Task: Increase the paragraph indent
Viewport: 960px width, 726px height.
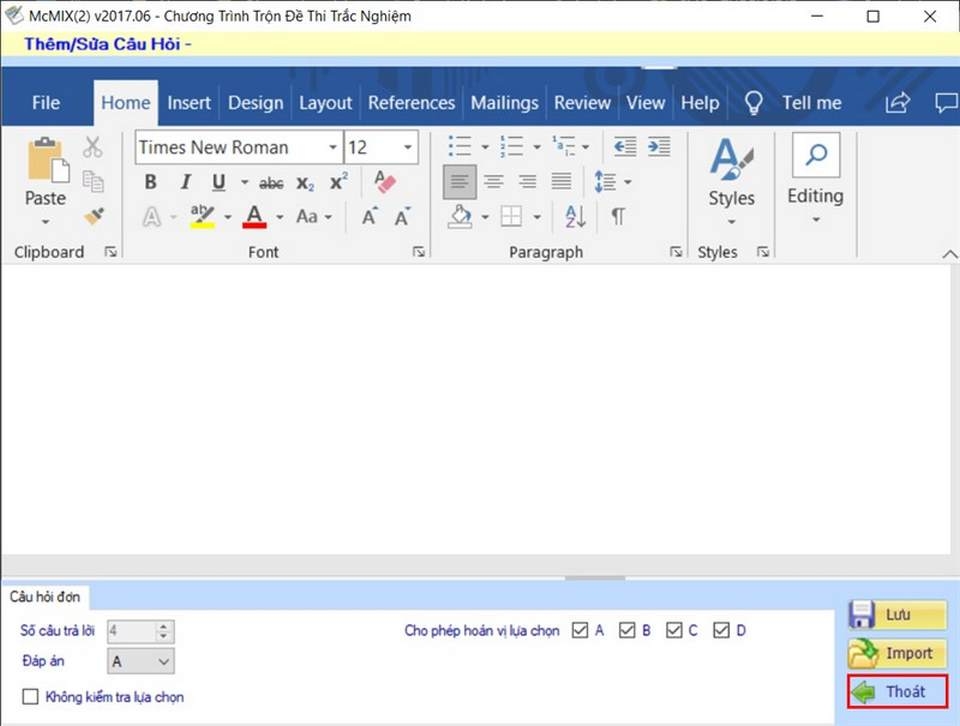Action: [659, 147]
